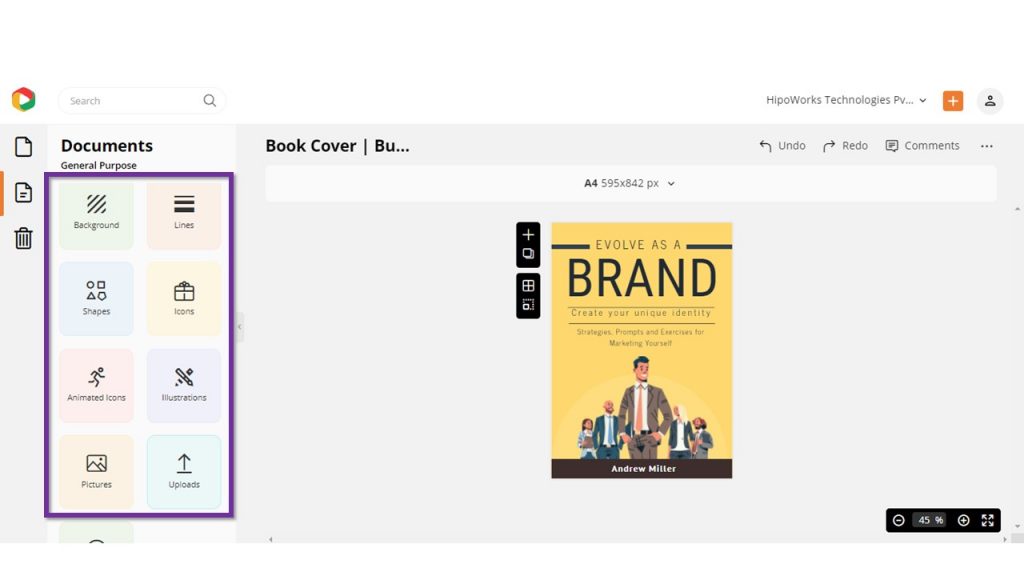Click the orange plus create button
The image size is (1024, 576).
tap(953, 101)
